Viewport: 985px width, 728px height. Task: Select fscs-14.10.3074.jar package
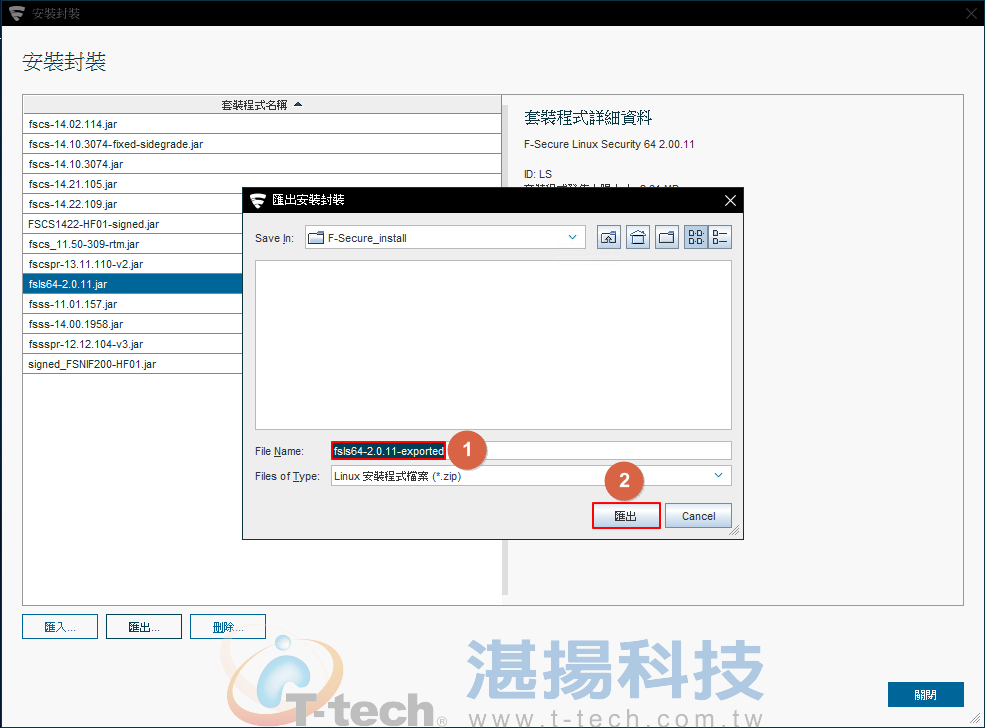262,164
